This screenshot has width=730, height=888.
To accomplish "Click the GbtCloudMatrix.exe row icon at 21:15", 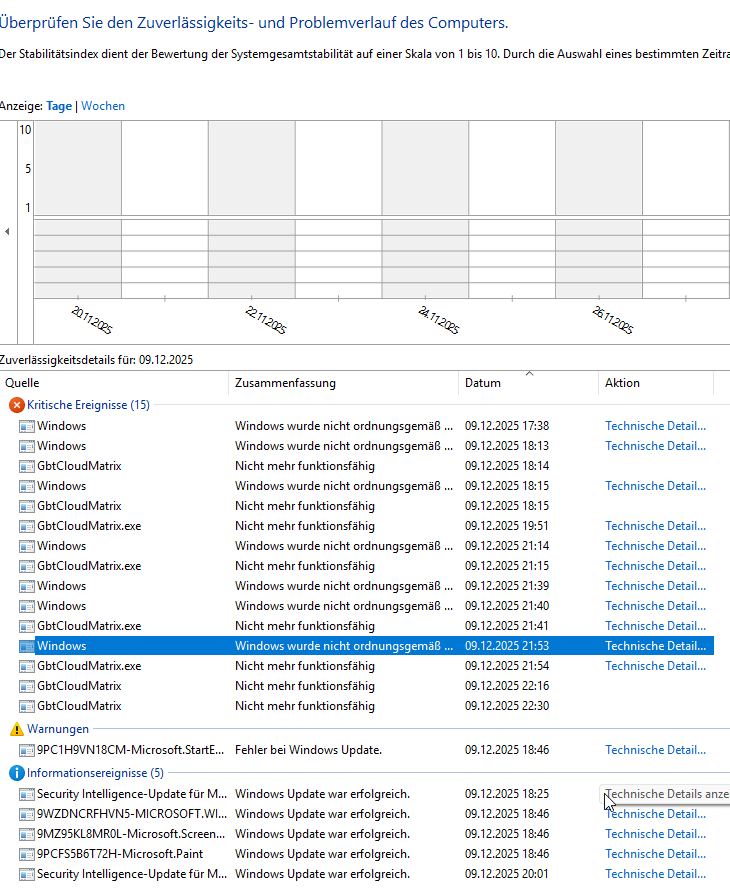I will pos(27,566).
